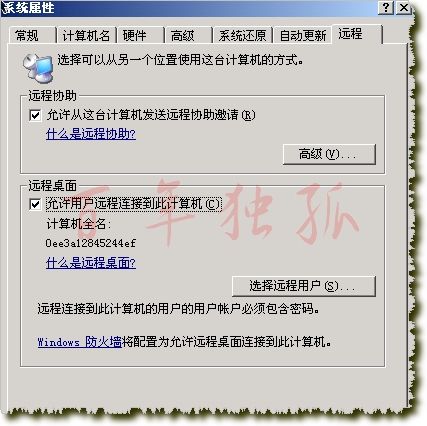Open the 什么是远程协助? link
Image resolution: width=427 pixels, height=426 pixels.
coord(91,134)
